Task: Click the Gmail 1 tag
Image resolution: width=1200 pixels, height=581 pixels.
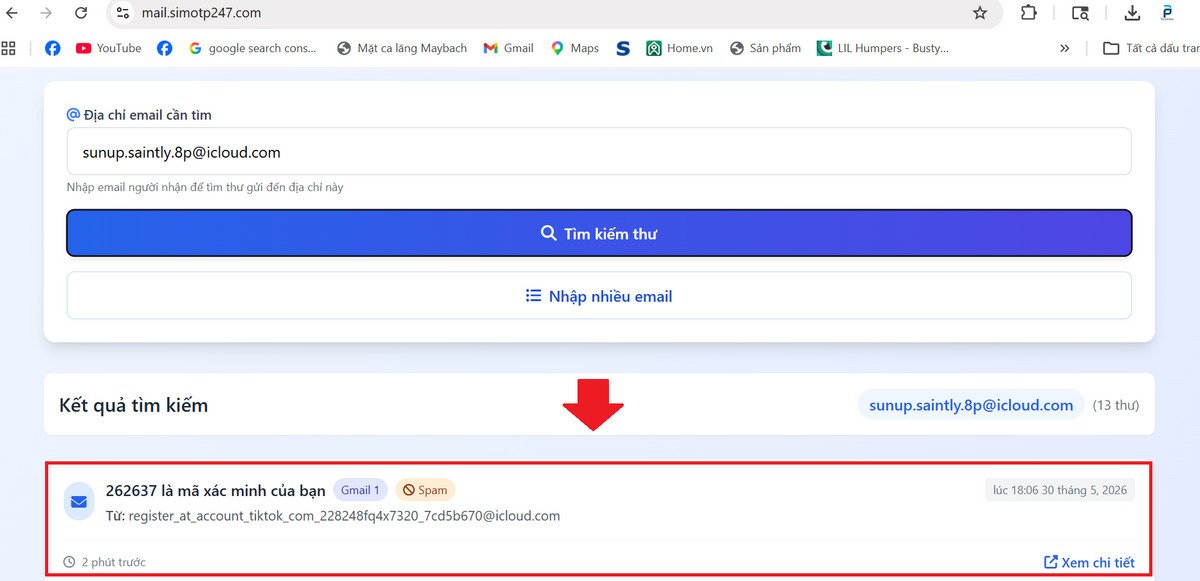Action: click(360, 490)
